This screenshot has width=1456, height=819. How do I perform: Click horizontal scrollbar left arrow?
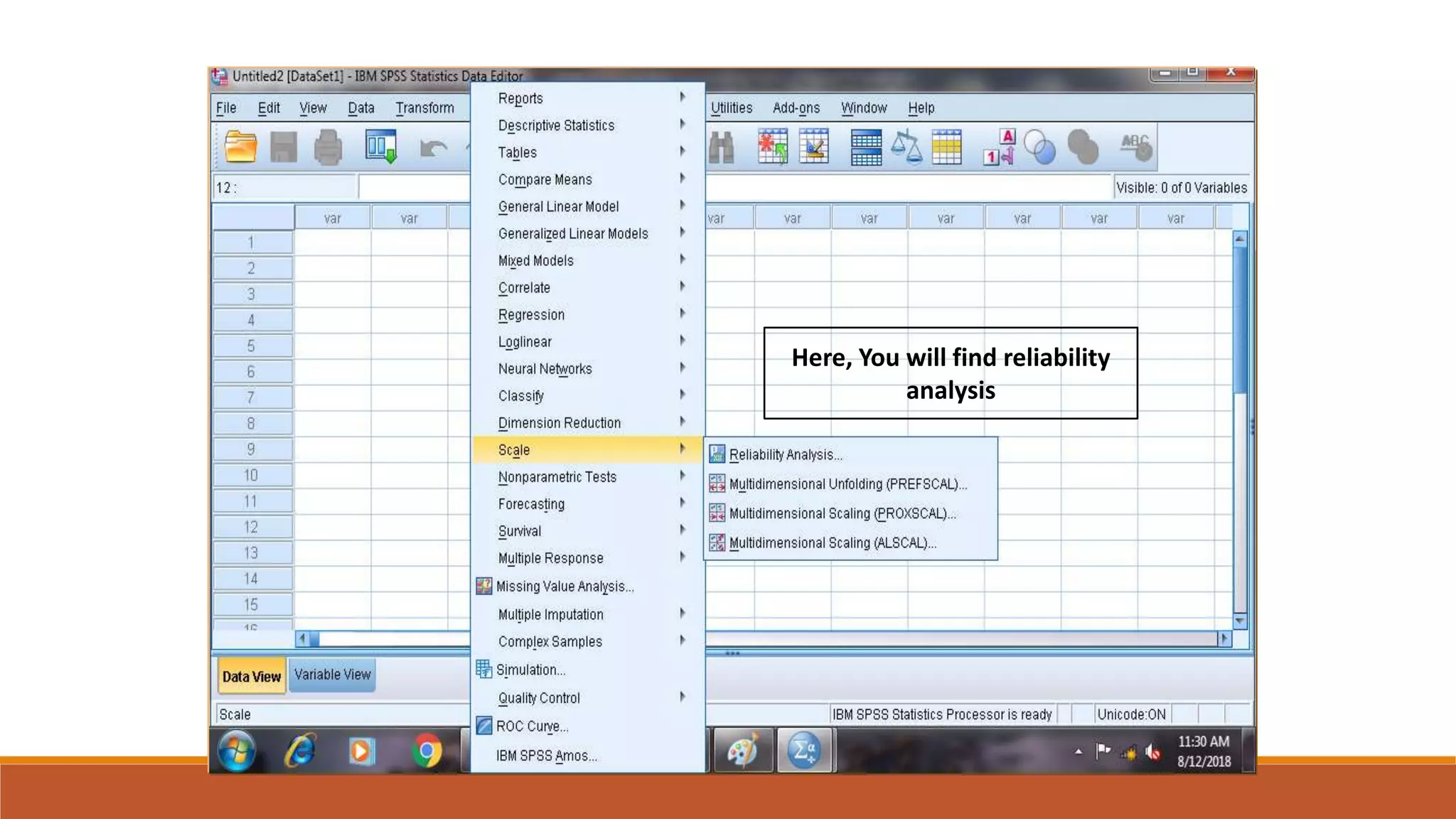[302, 638]
